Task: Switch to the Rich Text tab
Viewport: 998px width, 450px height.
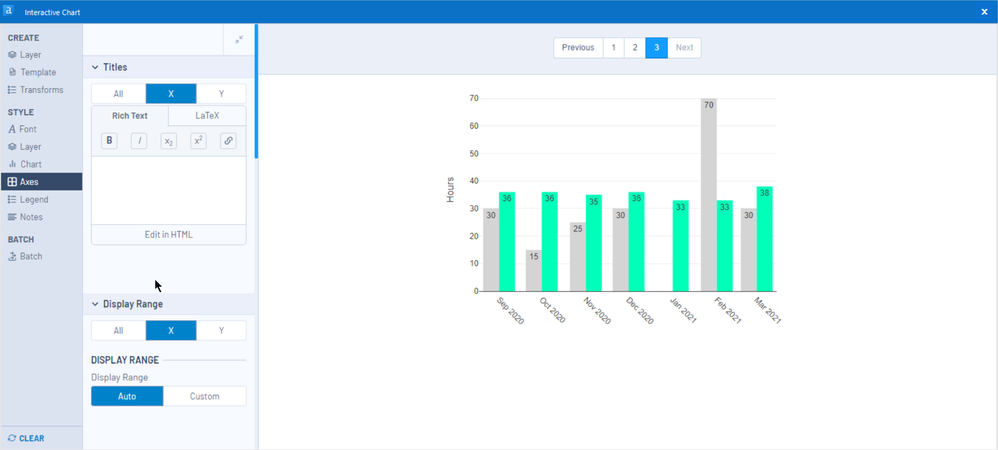Action: 130,116
